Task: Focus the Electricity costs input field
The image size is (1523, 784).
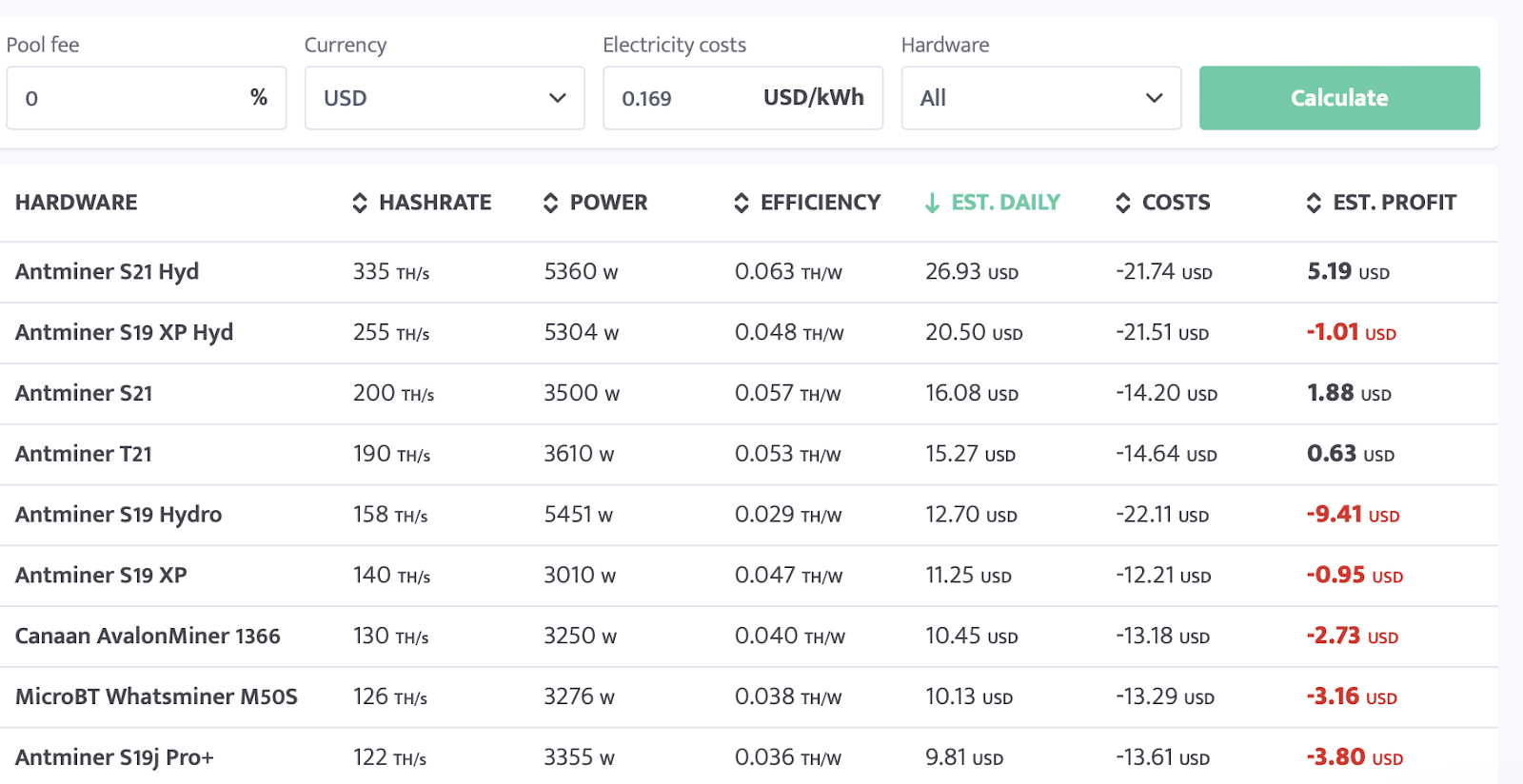Action: [x=742, y=98]
